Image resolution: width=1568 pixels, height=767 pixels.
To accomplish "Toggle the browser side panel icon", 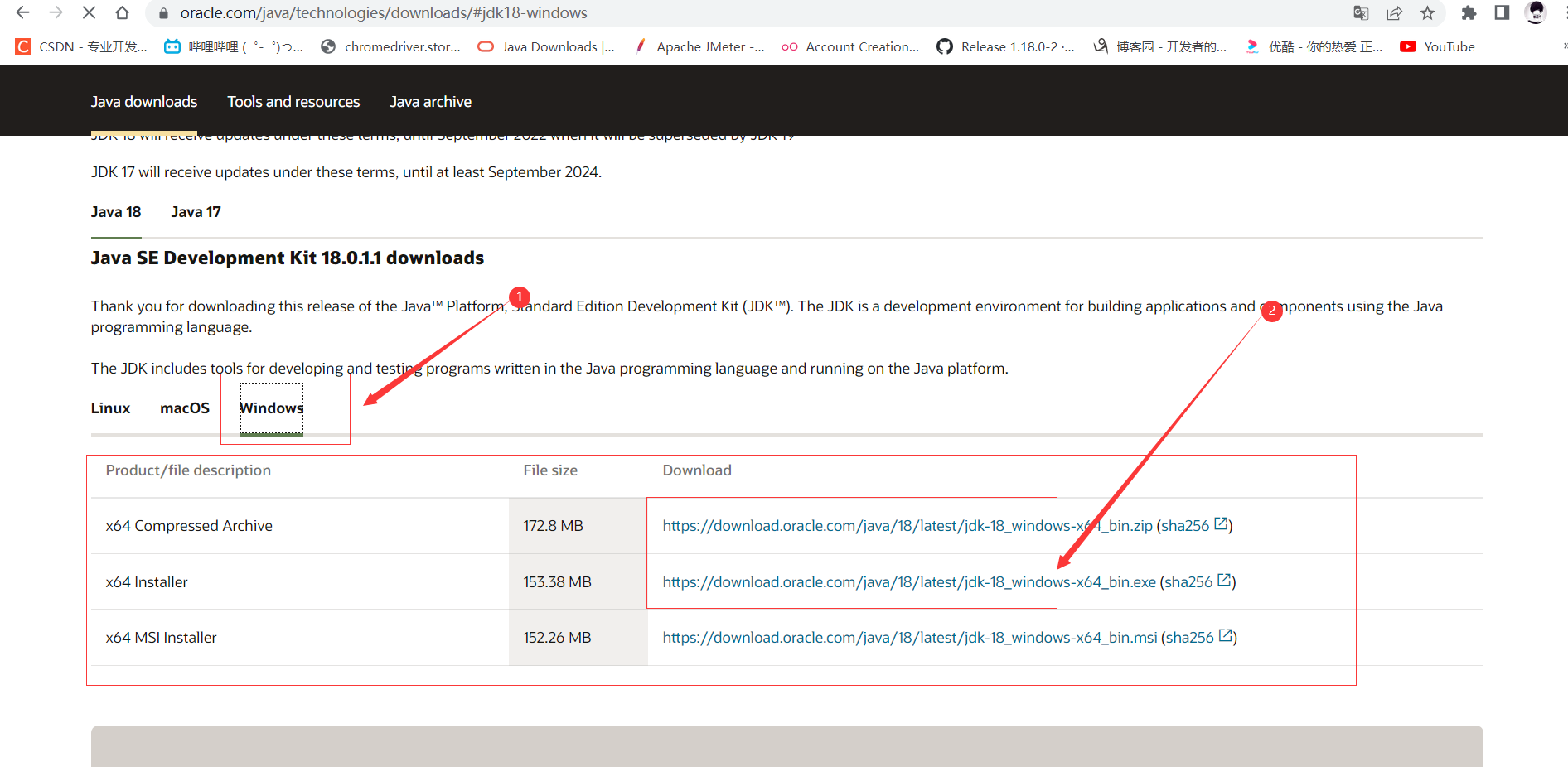I will coord(1502,13).
